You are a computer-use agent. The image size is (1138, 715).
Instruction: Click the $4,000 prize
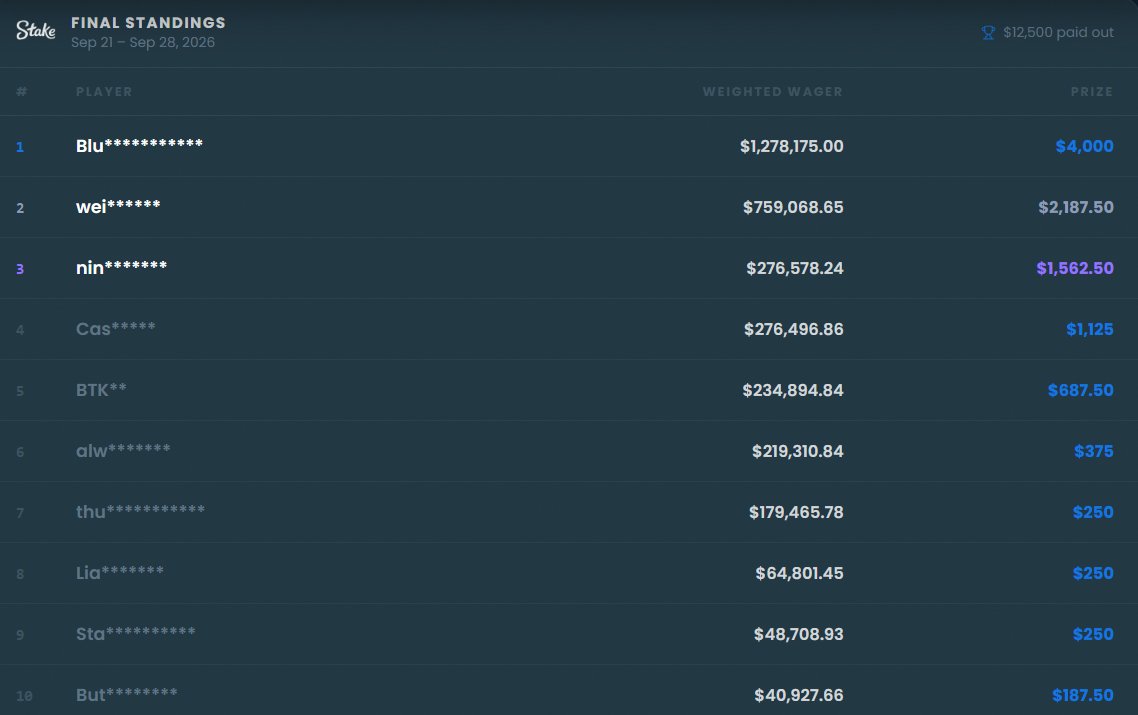click(x=1084, y=146)
